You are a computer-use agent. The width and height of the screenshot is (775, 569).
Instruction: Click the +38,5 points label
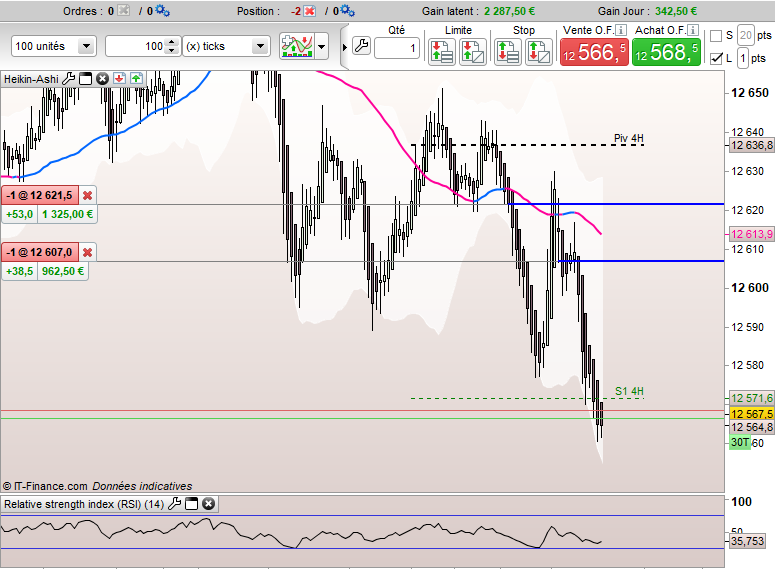[20, 271]
